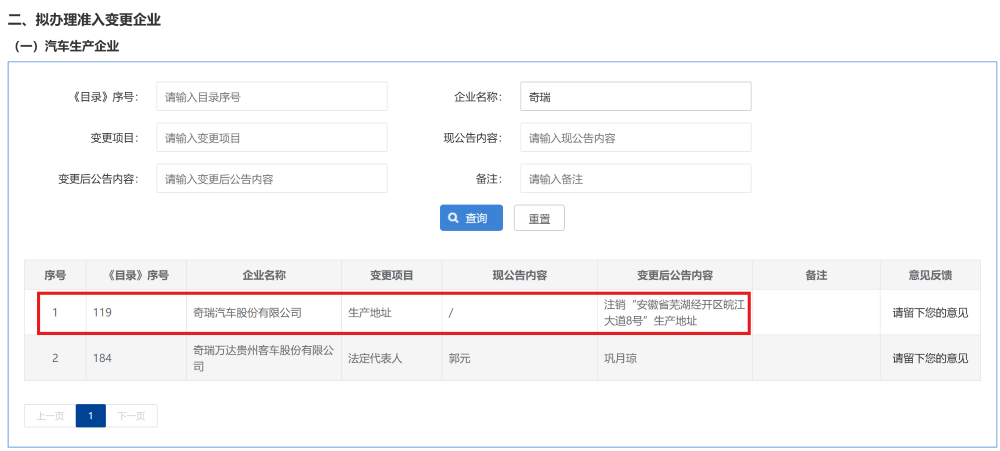The width and height of the screenshot is (1000, 451).
Task: Click the 查询 search button
Action: coord(471,218)
